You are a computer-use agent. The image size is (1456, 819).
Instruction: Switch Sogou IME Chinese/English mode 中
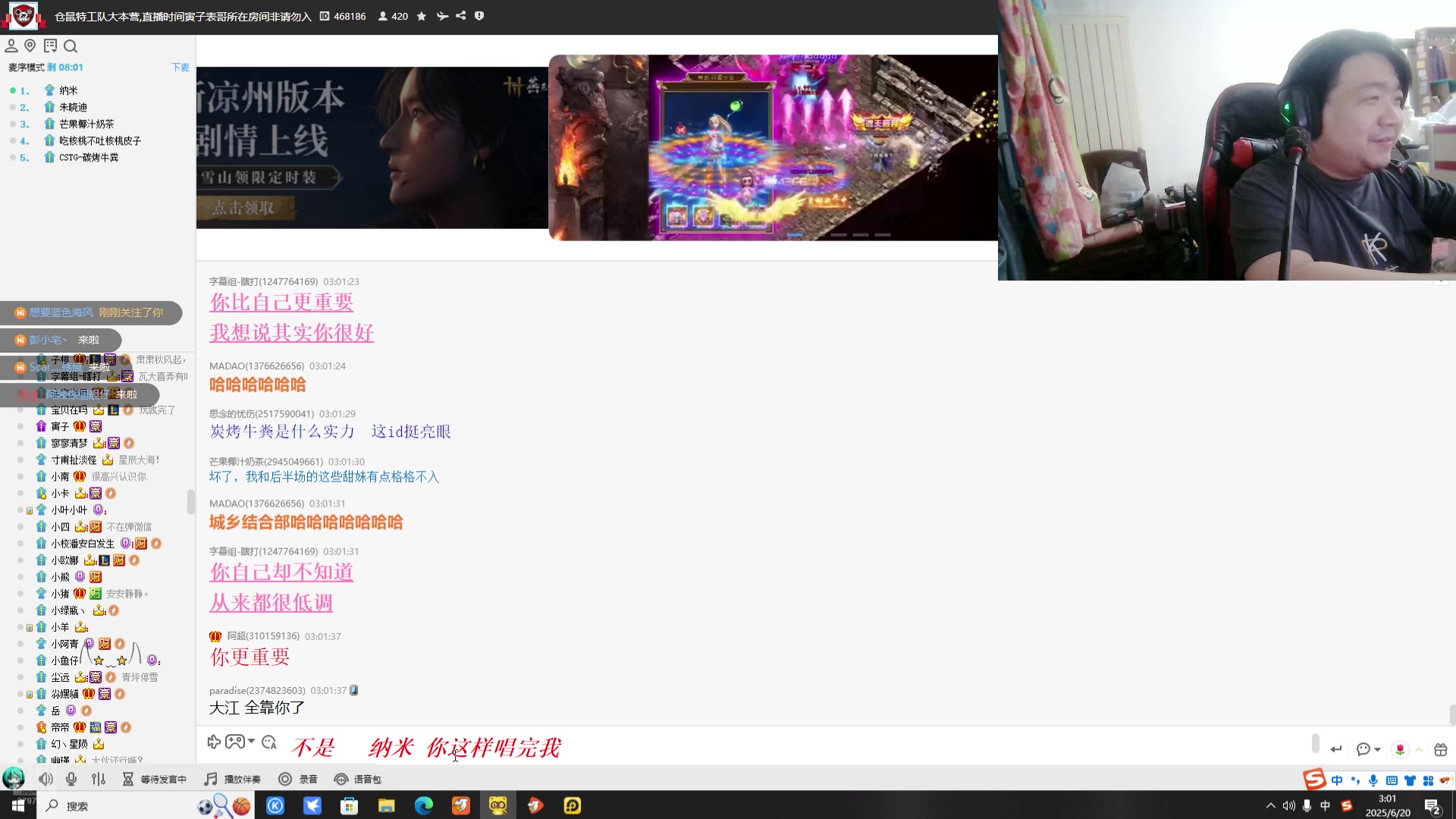[x=1336, y=780]
